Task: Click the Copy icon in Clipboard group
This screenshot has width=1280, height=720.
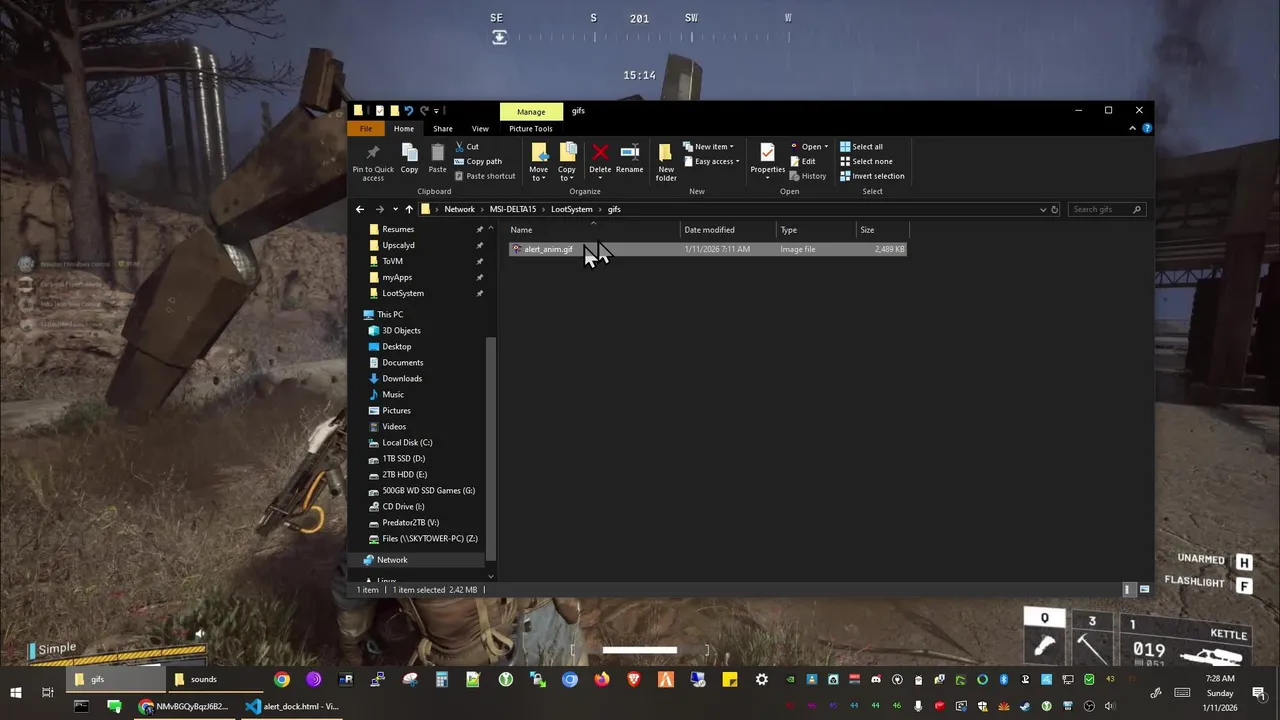Action: tap(409, 152)
